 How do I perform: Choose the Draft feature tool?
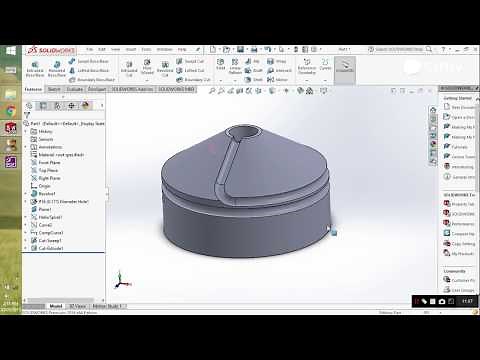click(x=254, y=70)
